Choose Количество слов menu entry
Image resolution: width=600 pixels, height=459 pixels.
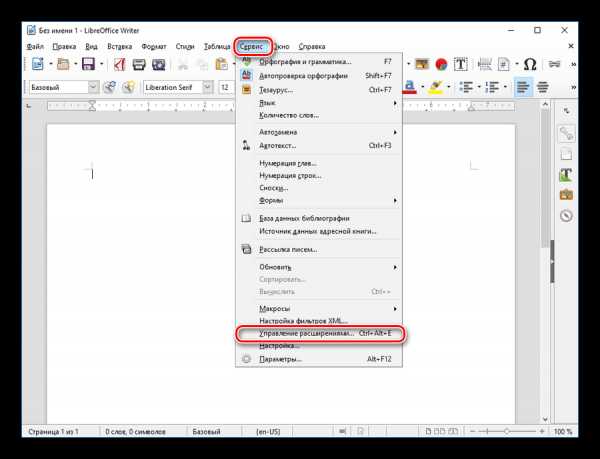click(x=319, y=115)
